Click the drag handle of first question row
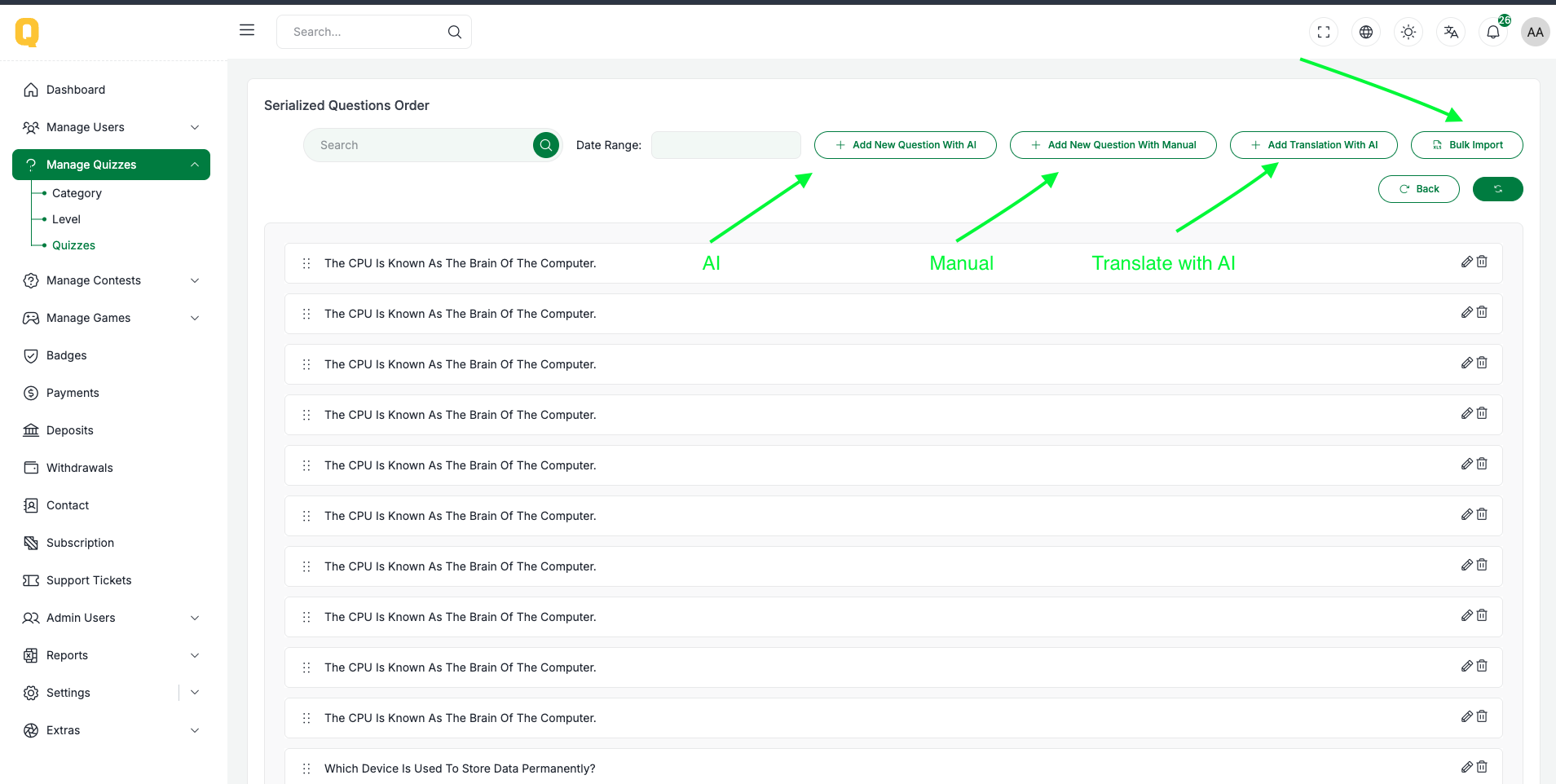 306,263
